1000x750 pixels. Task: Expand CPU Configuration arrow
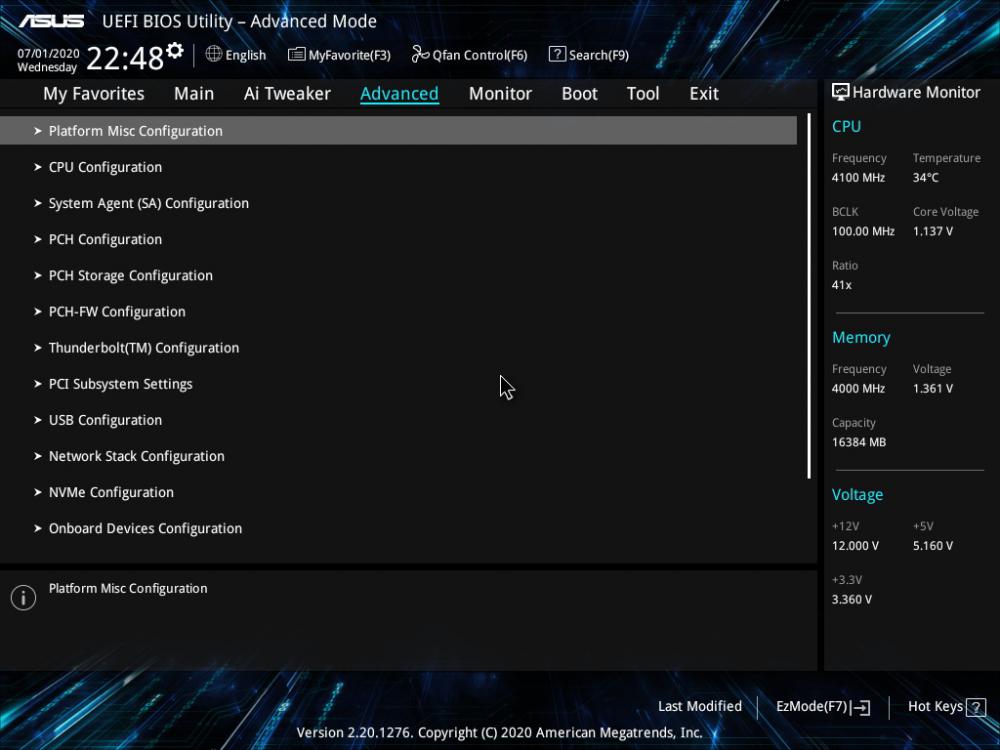38,167
